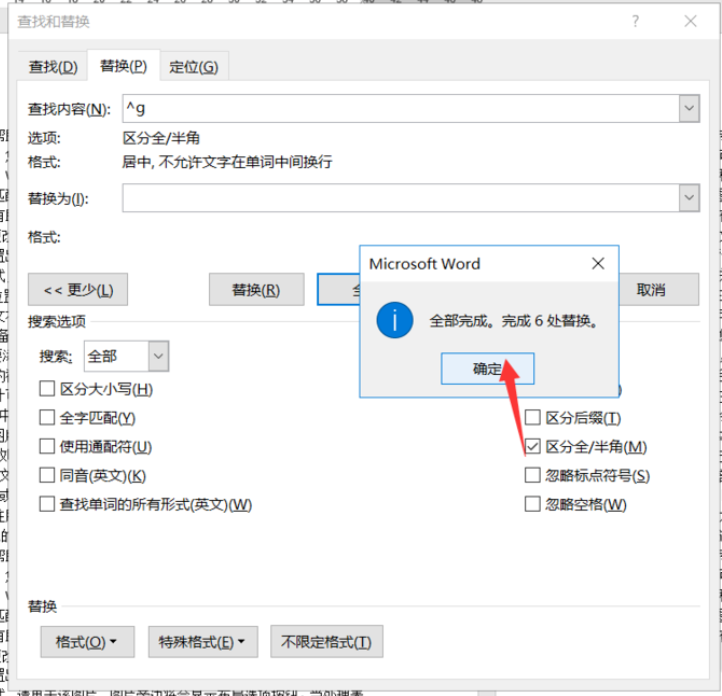This screenshot has height=696, width=722.
Task: Confirm the message with 确定 button
Action: click(x=488, y=368)
